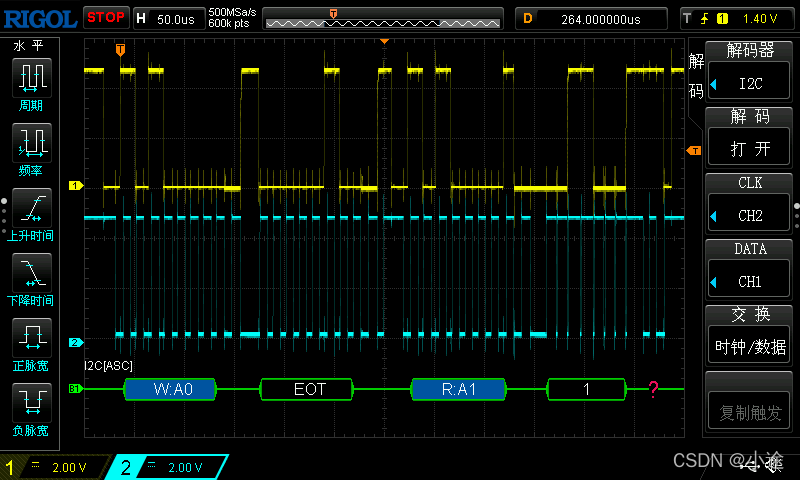Select the negative pulse width (负脉宽) icon
Image resolution: width=800 pixels, height=480 pixels.
(x=32, y=402)
